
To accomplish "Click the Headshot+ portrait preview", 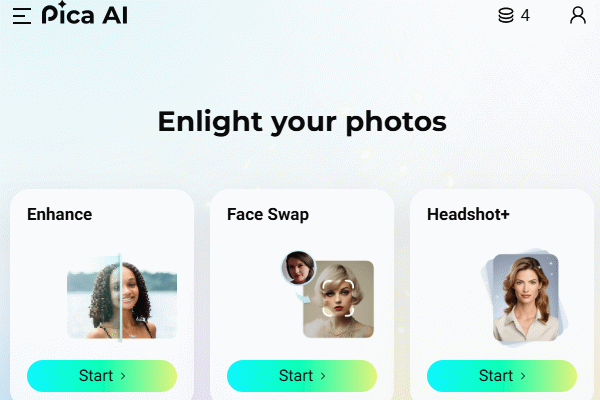I will tap(526, 297).
